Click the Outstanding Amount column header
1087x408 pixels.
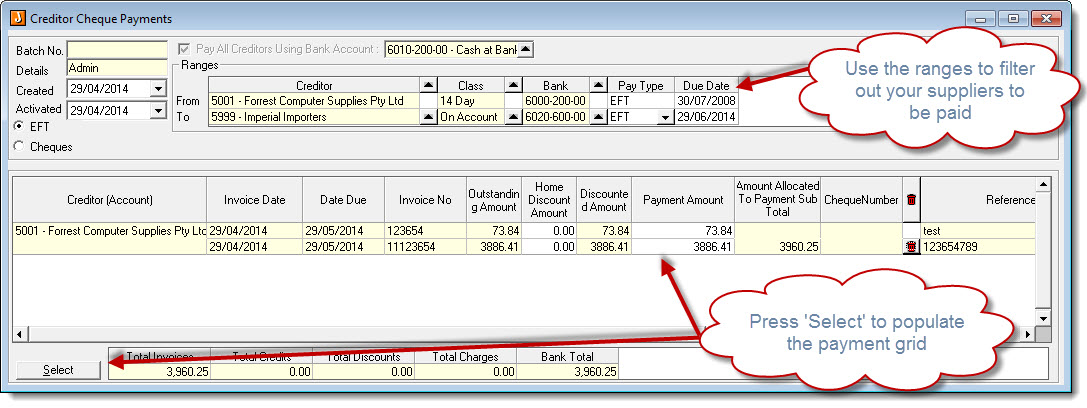(493, 200)
